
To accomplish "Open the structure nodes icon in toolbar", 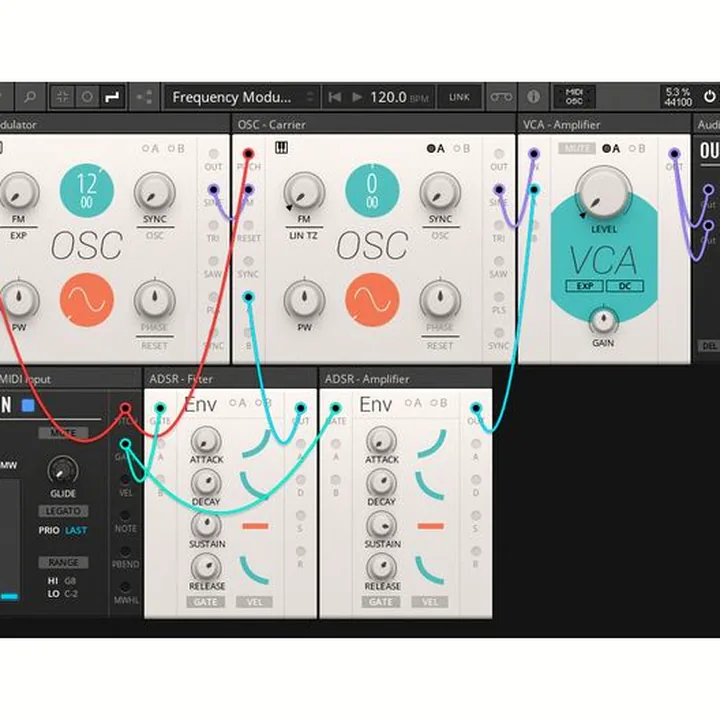I will [x=145, y=97].
